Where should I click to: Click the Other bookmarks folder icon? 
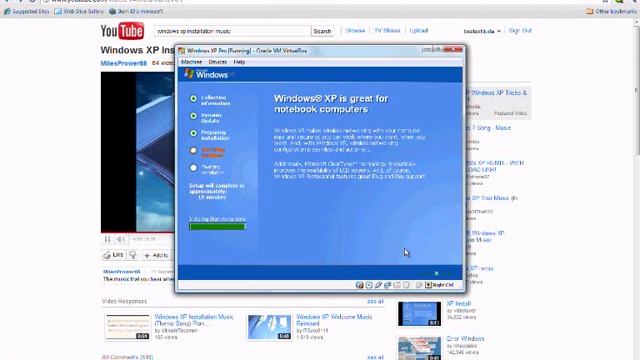pyautogui.click(x=589, y=11)
